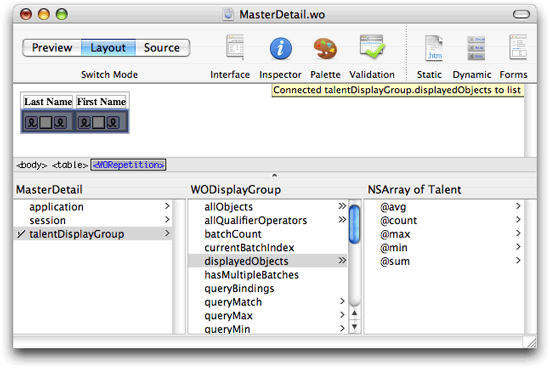The image size is (550, 370).
Task: Switch to Preview mode
Action: click(52, 47)
